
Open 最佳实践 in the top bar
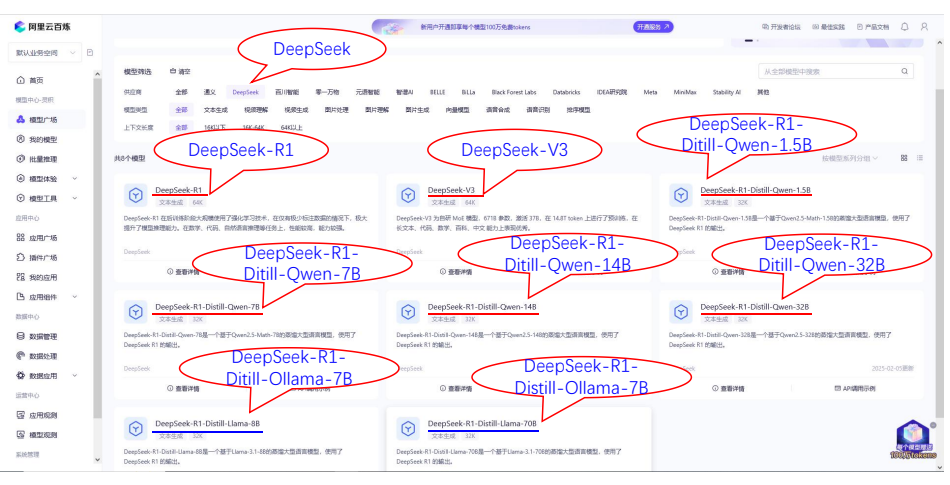(829, 27)
